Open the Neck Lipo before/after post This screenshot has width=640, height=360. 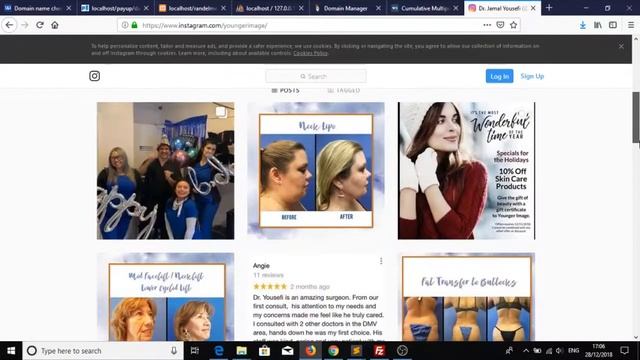316,171
